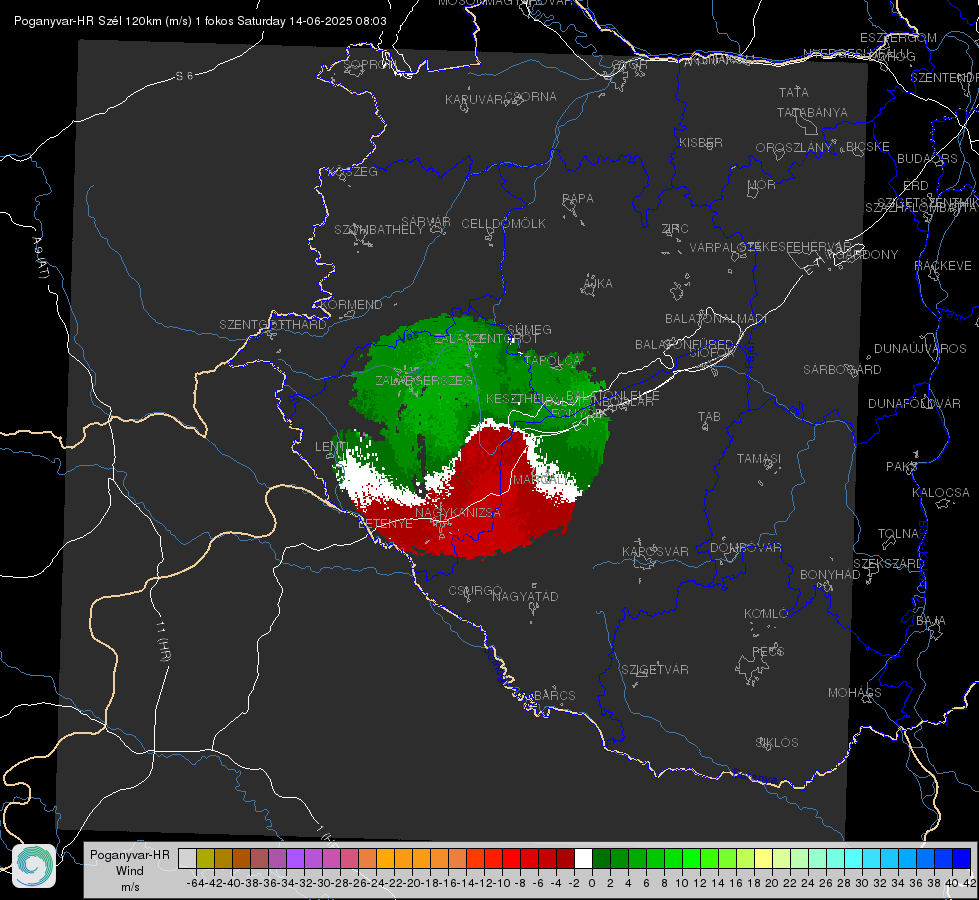The height and width of the screenshot is (900, 979).
Task: Click the MARCALI city label
Action: [x=541, y=480]
